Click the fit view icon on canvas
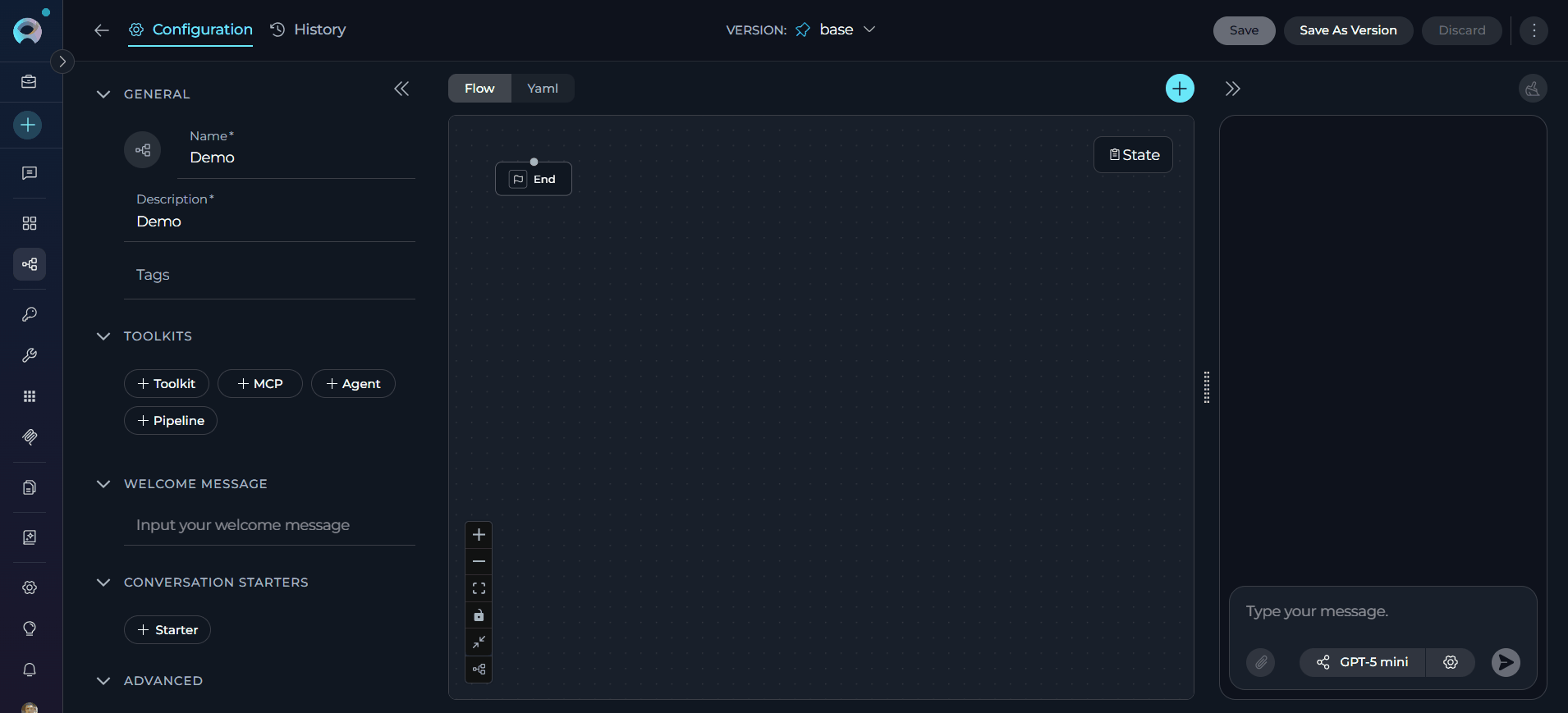The image size is (1568, 713). point(479,588)
